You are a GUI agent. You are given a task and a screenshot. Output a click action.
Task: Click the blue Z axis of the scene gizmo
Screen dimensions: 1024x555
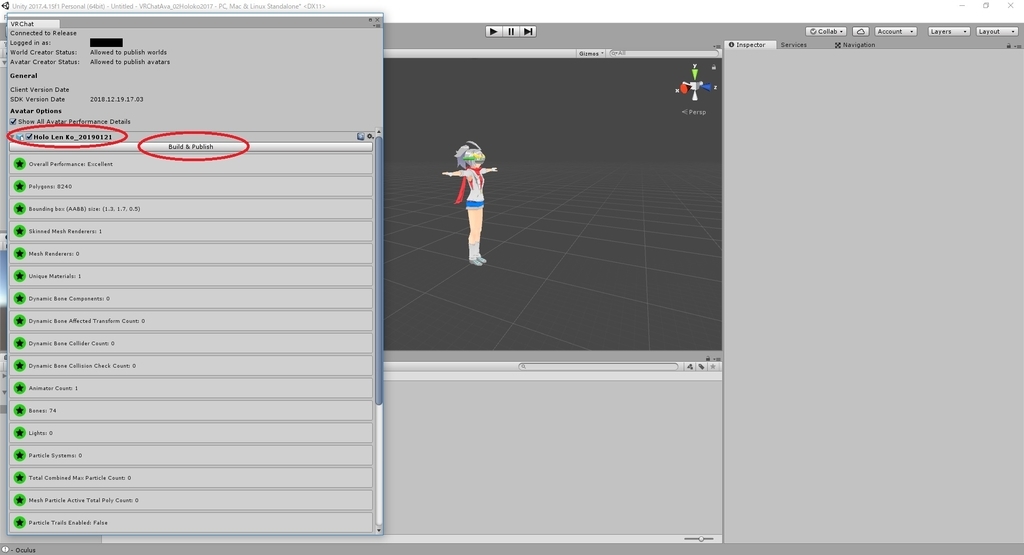click(708, 87)
